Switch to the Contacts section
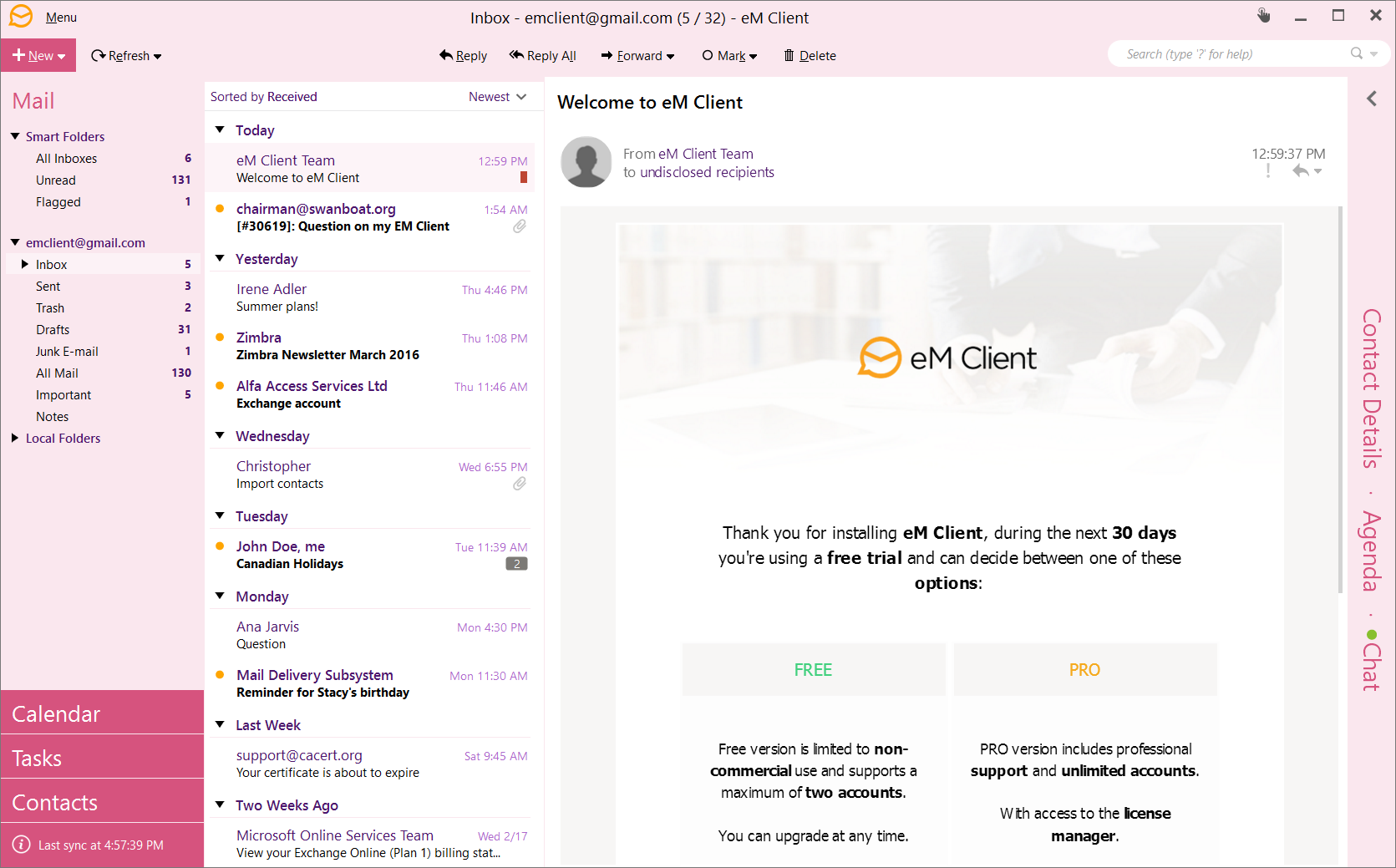 tap(102, 802)
